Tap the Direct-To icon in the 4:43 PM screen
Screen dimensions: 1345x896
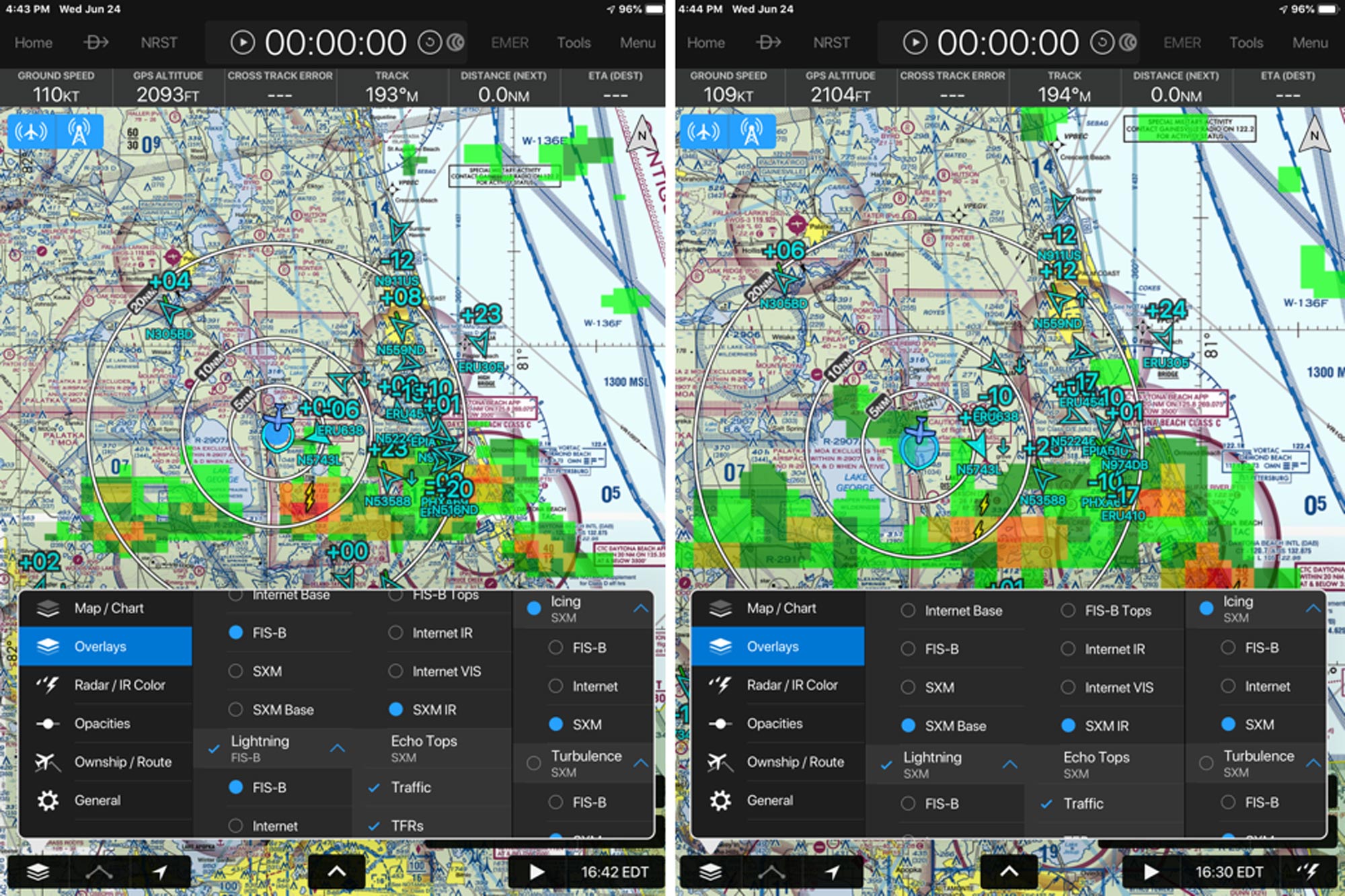(95, 42)
